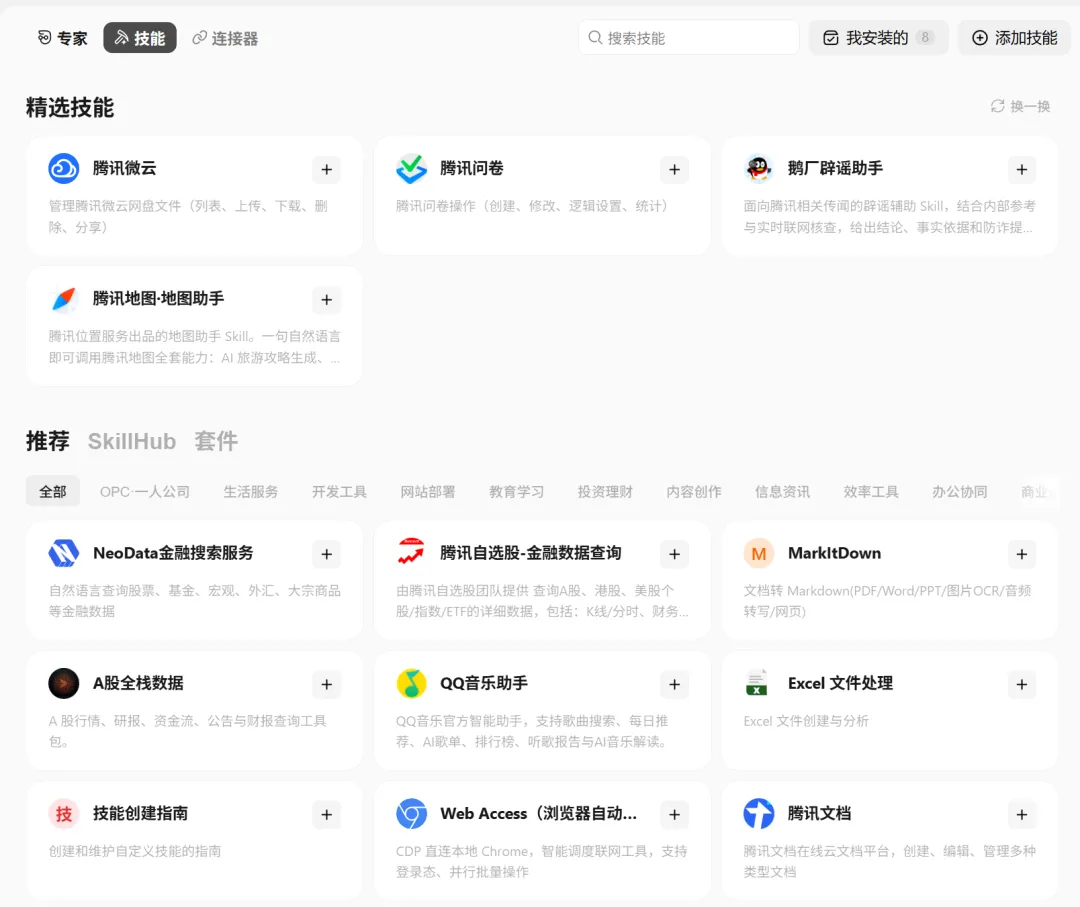Add the 腾讯问卷 skill with plus button
Viewport: 1080px width, 907px height.
(x=674, y=169)
